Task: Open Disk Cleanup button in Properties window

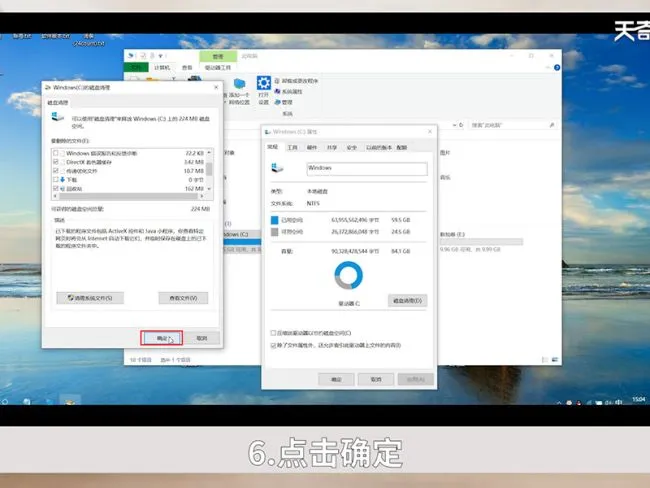Action: [x=407, y=301]
